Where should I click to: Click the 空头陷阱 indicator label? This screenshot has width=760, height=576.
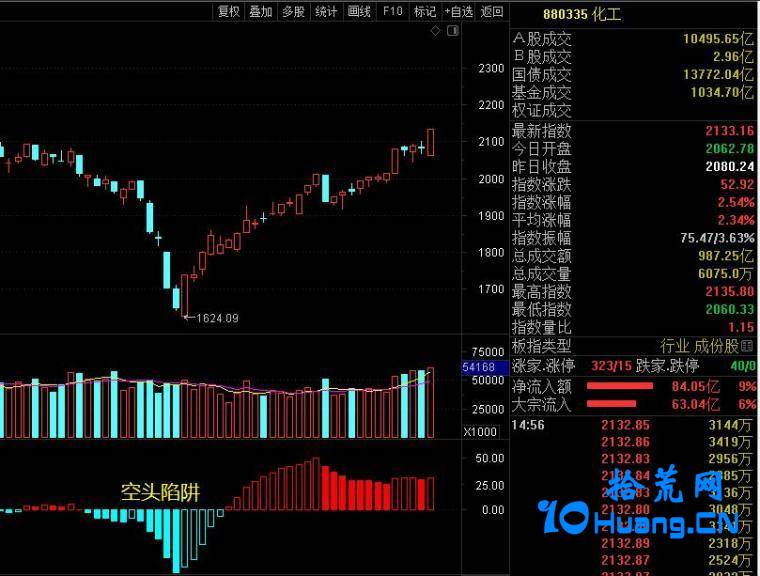point(160,492)
